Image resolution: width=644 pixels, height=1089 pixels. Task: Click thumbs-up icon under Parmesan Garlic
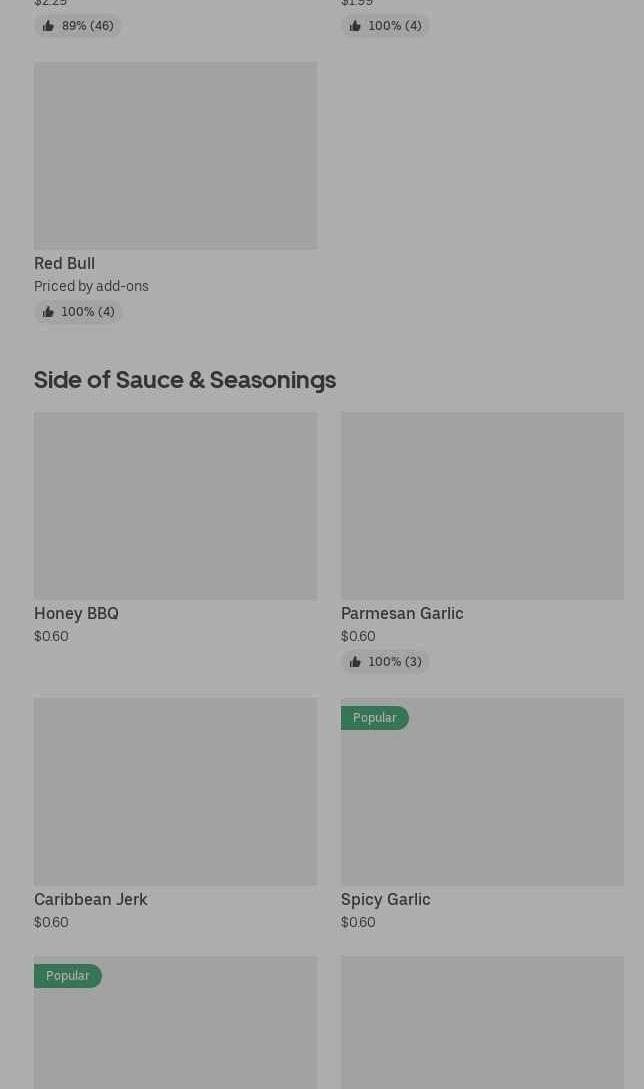click(355, 662)
